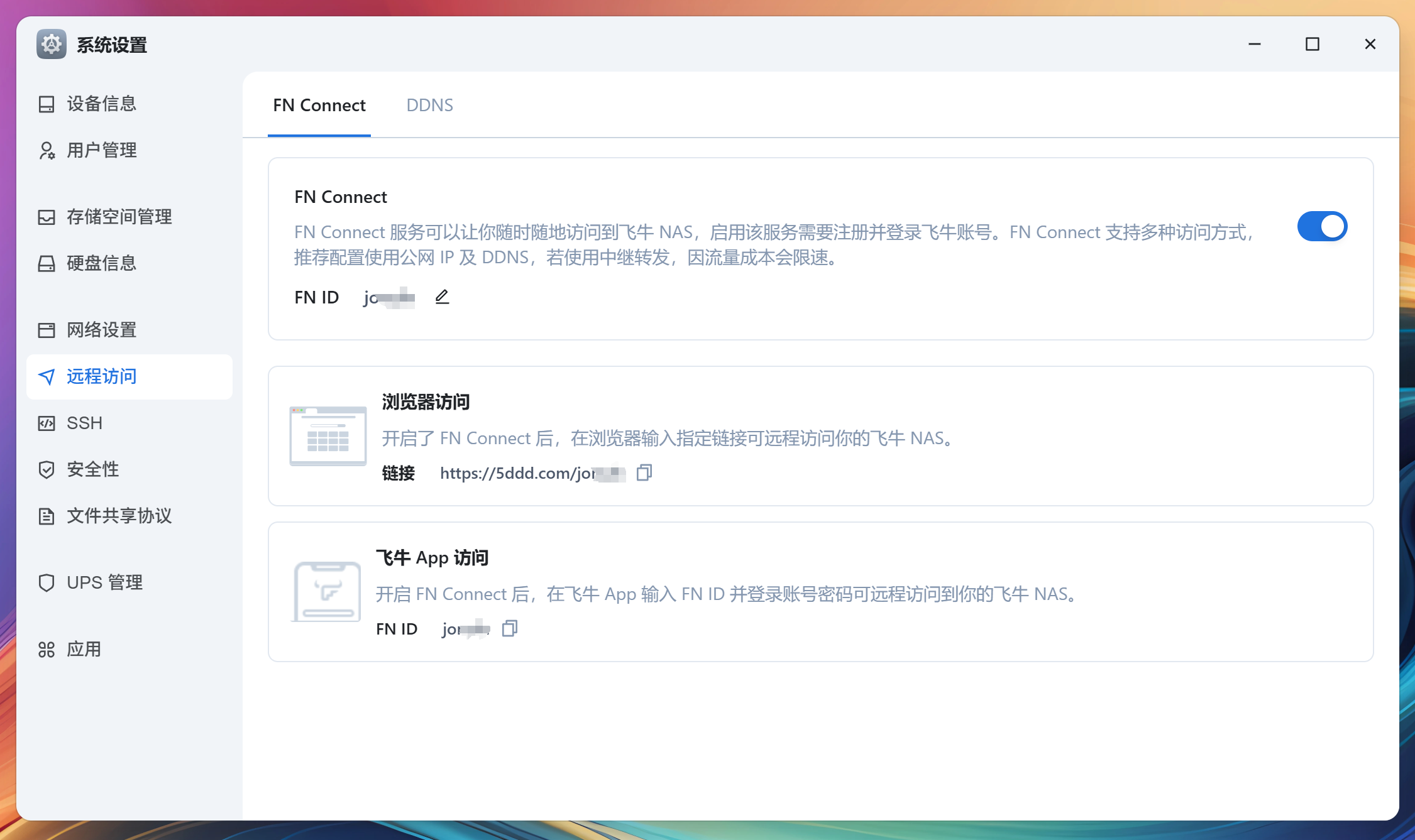Open 应用 section in sidebar
This screenshot has height=840, width=1415.
[83, 649]
